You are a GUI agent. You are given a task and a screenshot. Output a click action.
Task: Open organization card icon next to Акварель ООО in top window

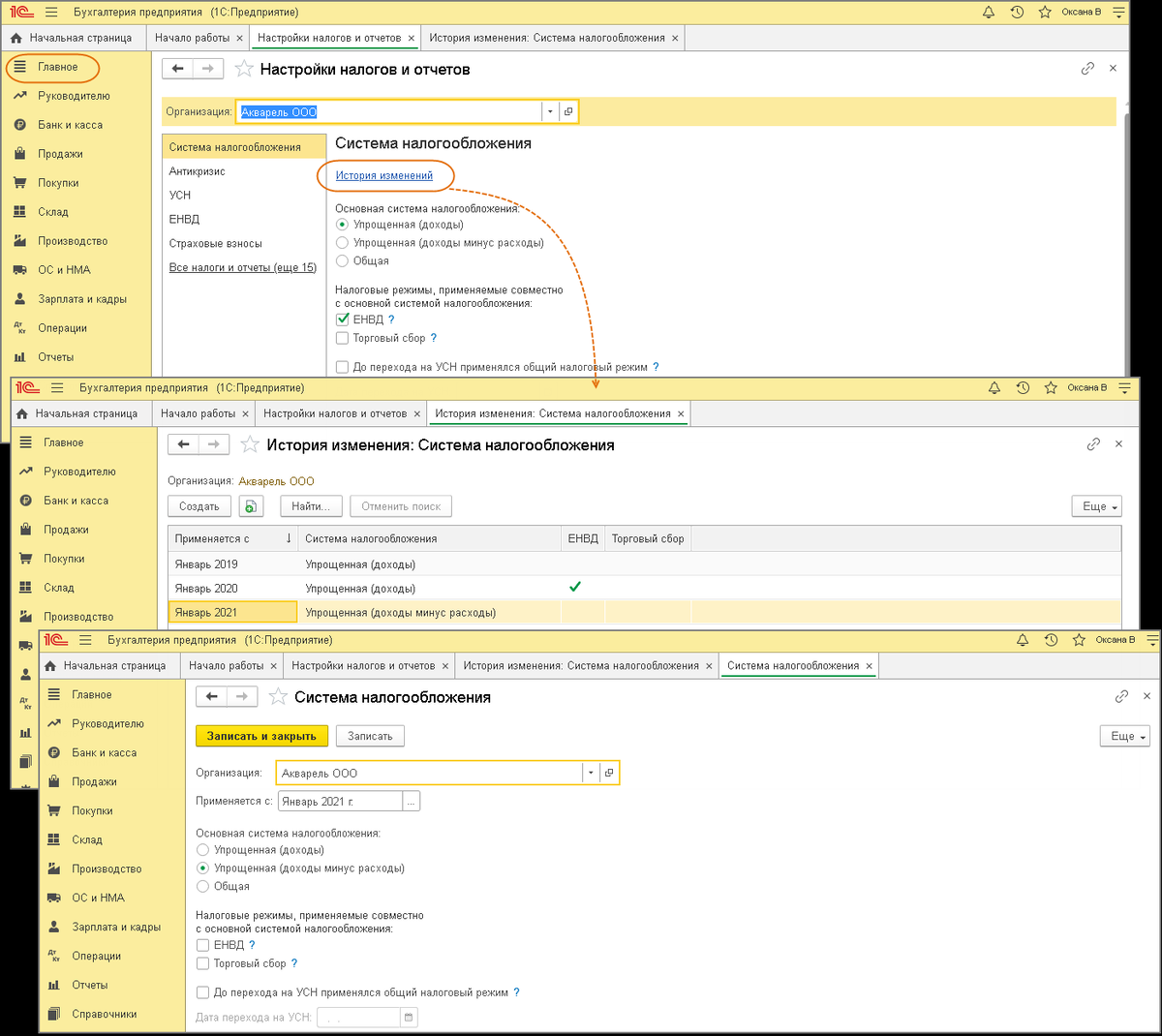point(568,111)
